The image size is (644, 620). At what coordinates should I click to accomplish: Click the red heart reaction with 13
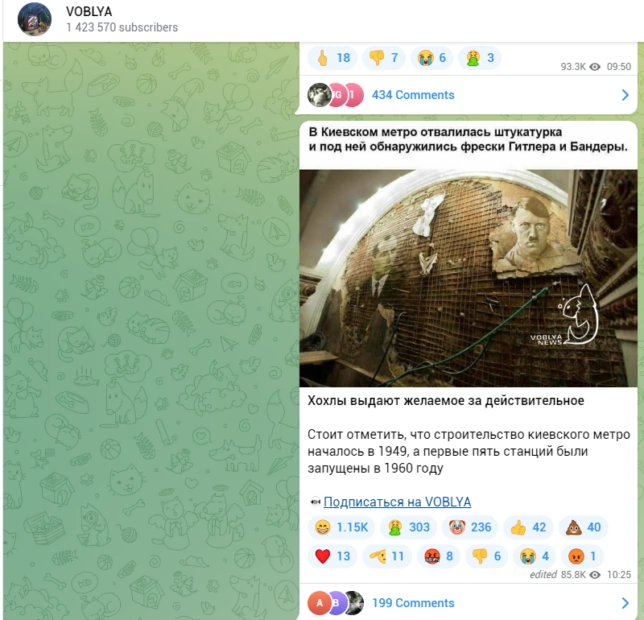(x=332, y=556)
